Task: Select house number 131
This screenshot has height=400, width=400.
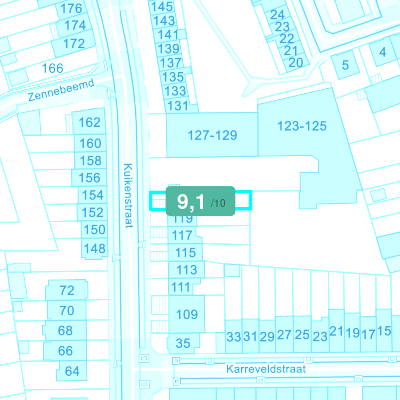Action: [178, 106]
